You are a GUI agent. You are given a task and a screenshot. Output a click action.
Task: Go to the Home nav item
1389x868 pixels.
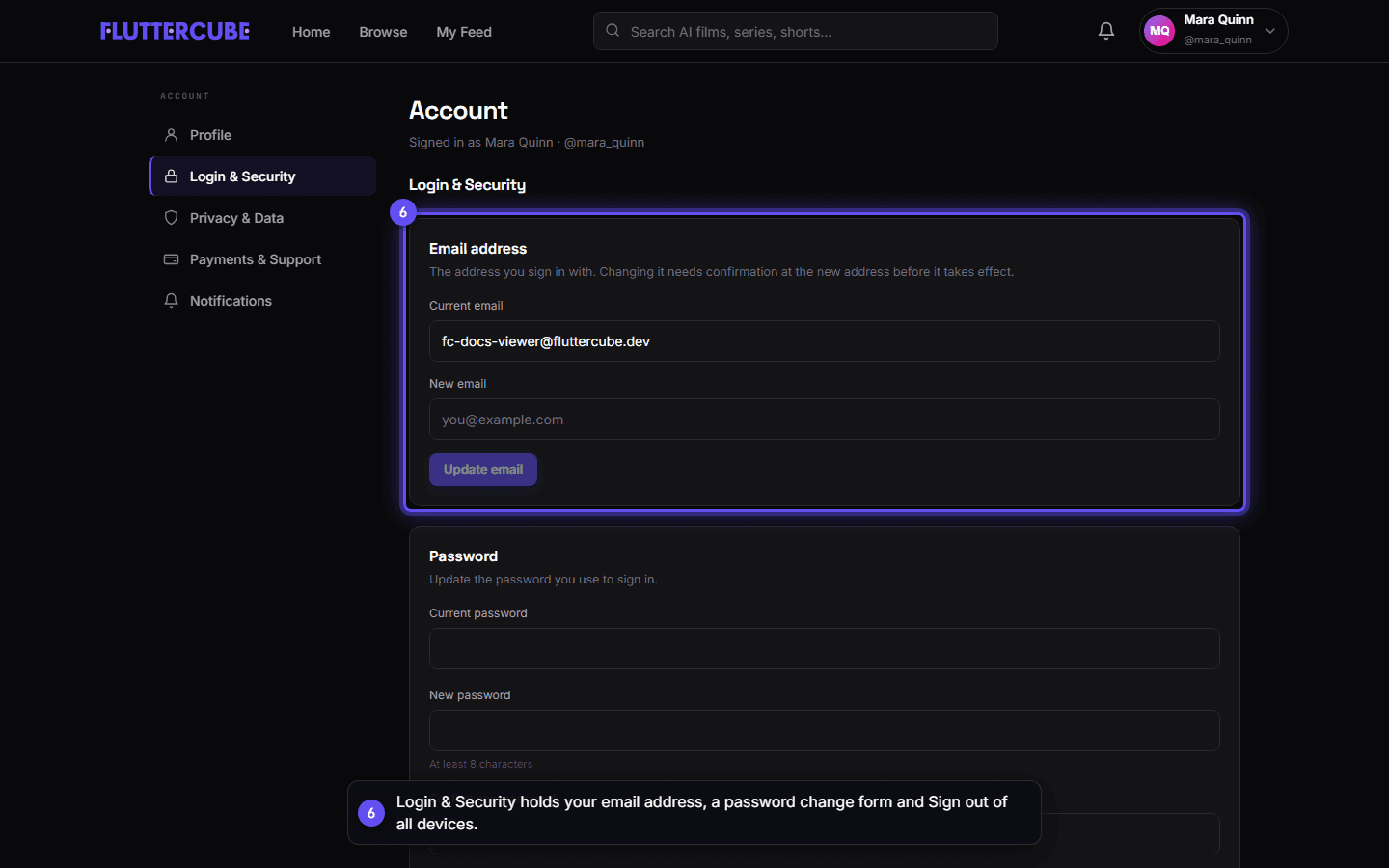(x=311, y=32)
